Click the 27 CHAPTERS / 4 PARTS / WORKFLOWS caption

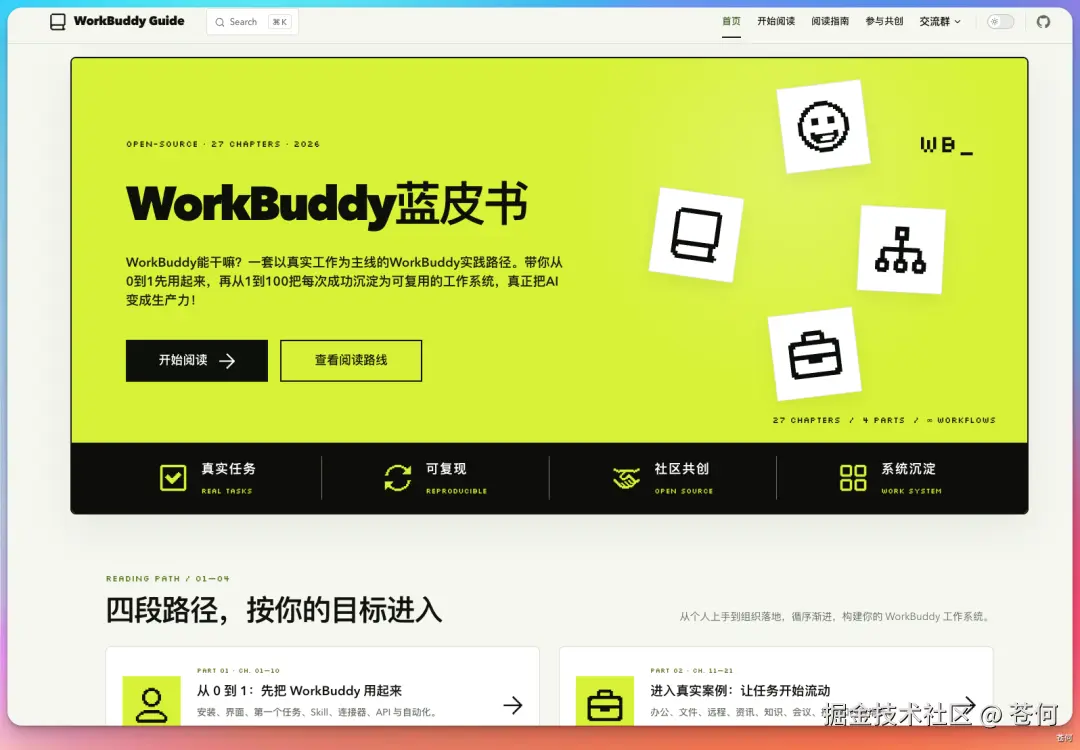coord(884,420)
